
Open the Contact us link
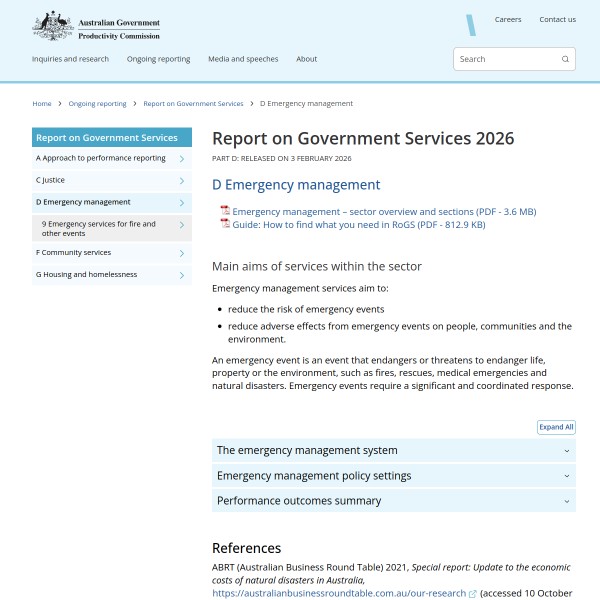[x=557, y=19]
